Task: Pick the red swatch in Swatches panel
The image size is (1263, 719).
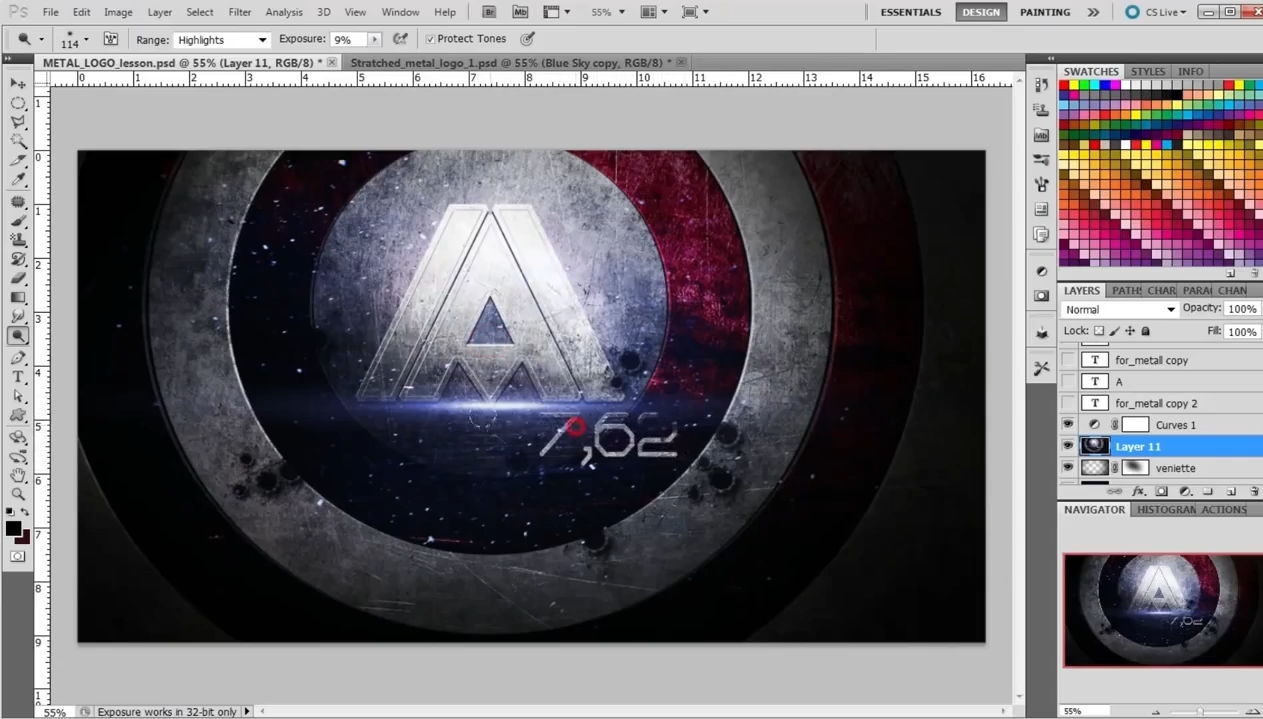Action: tap(1065, 85)
